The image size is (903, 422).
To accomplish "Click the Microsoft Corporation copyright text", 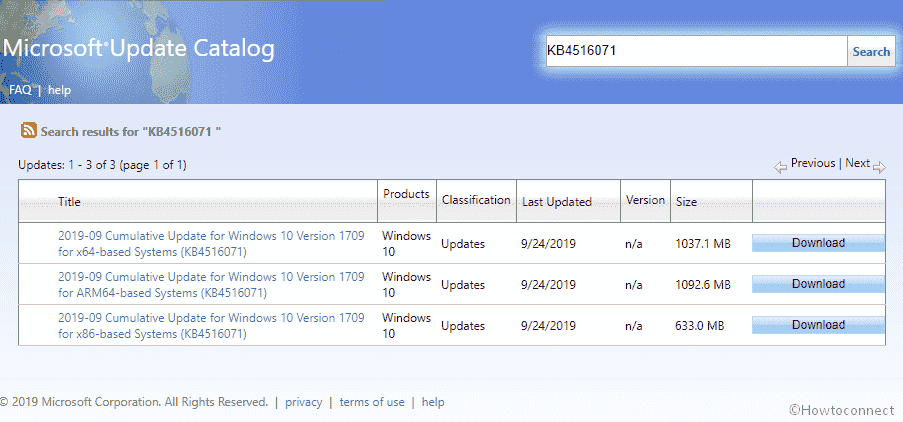I will coord(134,402).
